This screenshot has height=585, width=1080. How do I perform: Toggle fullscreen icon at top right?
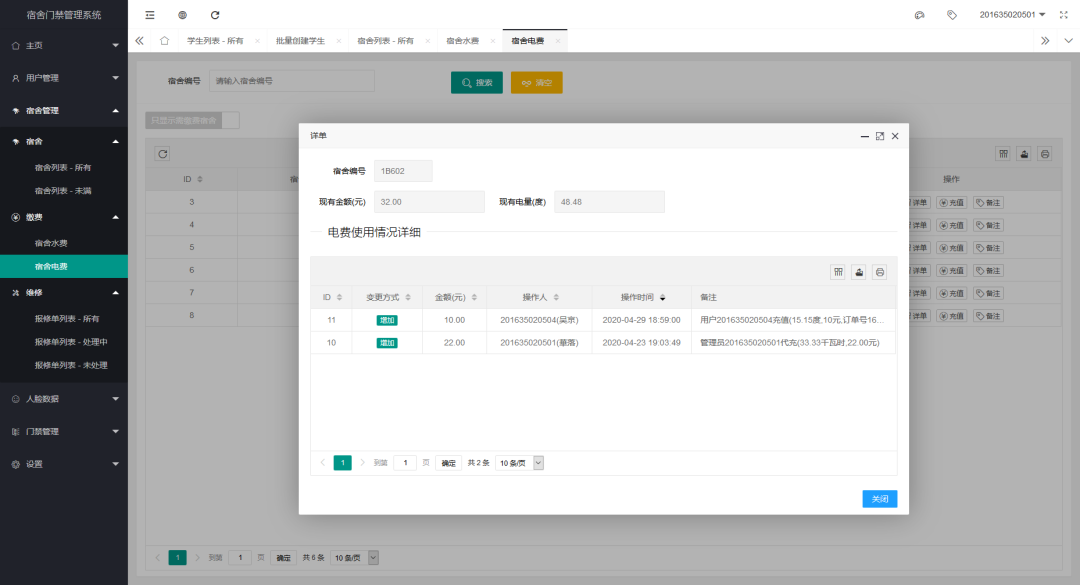tap(1063, 14)
